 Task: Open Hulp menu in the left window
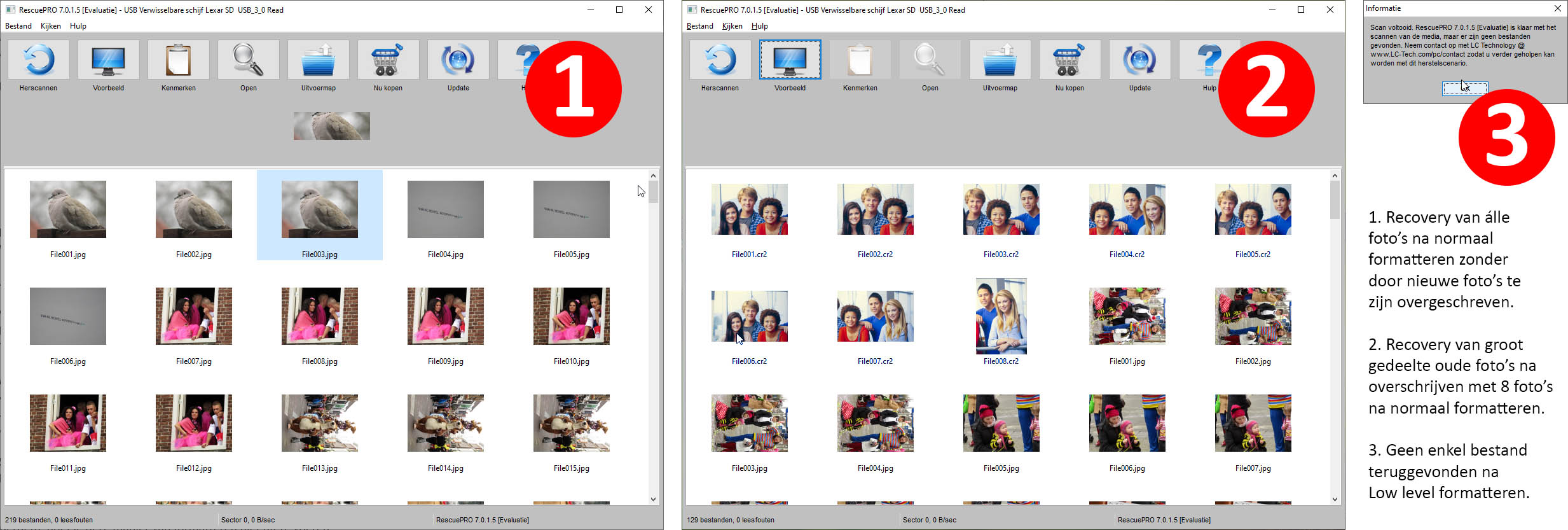(78, 26)
